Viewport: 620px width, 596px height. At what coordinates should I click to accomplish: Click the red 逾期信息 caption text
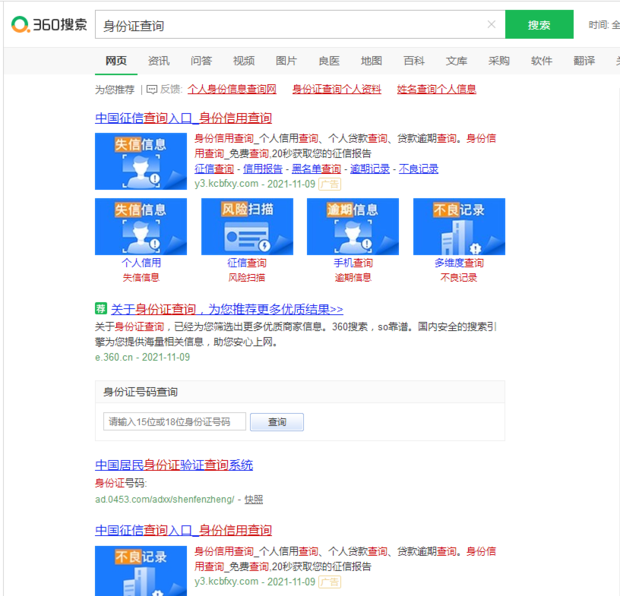click(353, 278)
